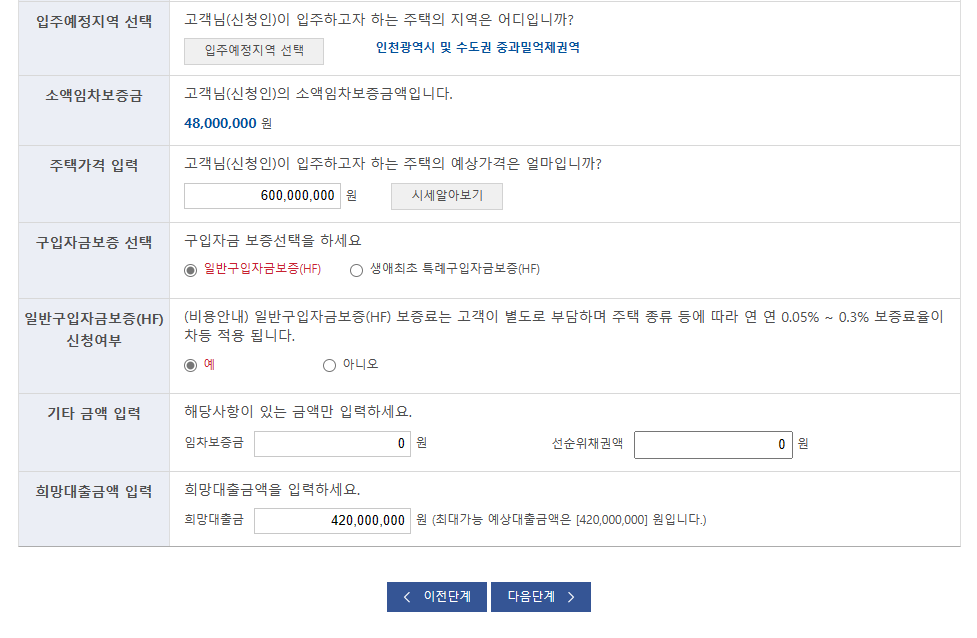Select 생애최초 특례구입자금보증(HF) option
Screen dimensions: 977x638
[x=355, y=271]
